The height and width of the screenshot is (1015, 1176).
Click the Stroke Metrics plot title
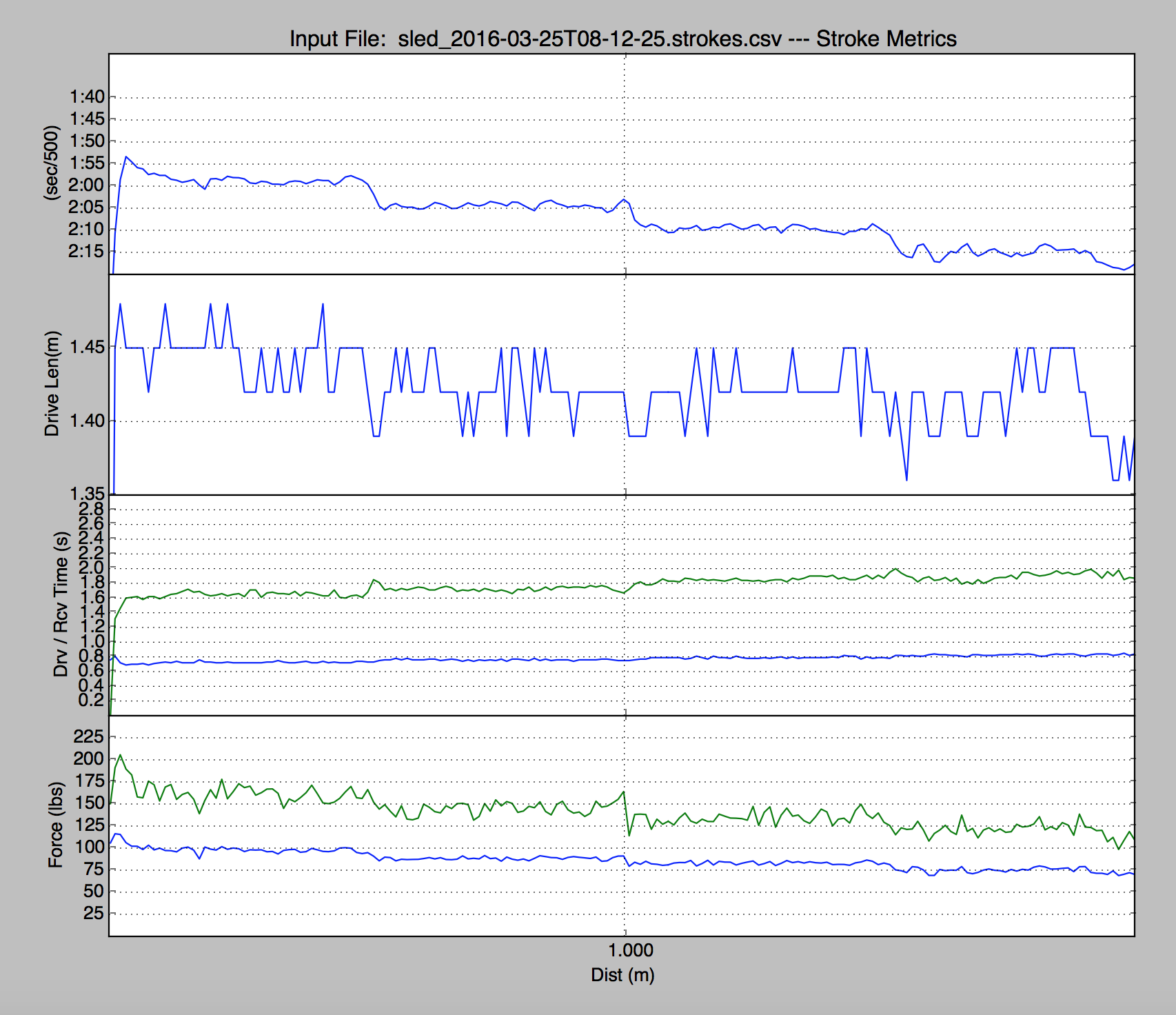622,39
